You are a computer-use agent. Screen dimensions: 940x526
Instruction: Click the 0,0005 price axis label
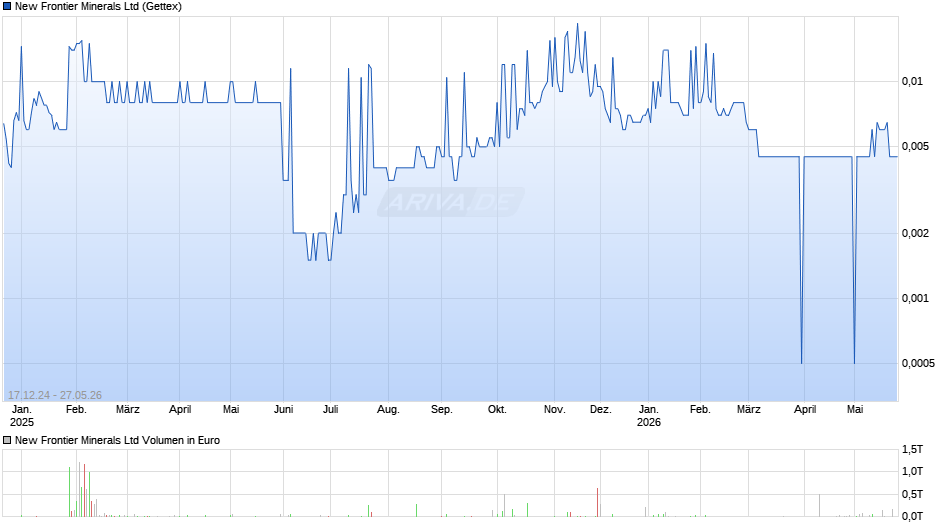coord(918,363)
